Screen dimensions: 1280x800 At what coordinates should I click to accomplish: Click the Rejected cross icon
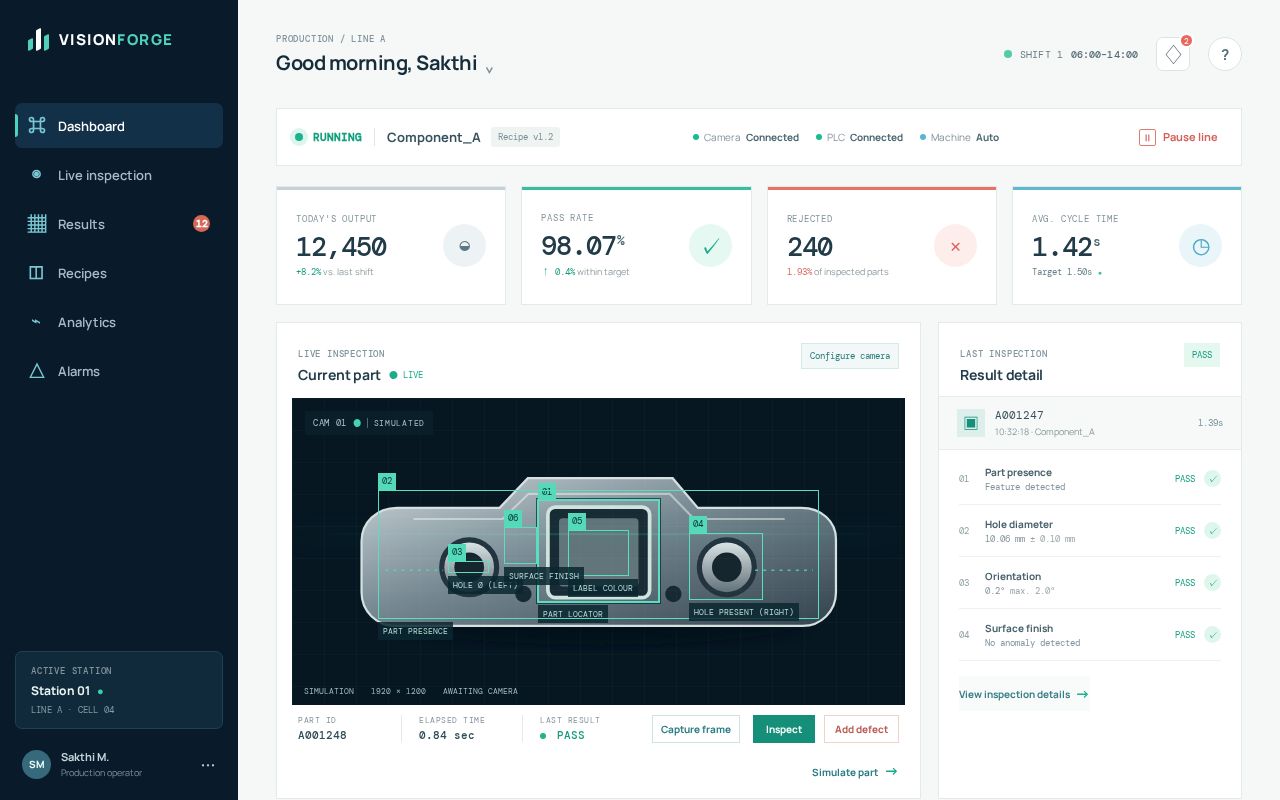(955, 246)
